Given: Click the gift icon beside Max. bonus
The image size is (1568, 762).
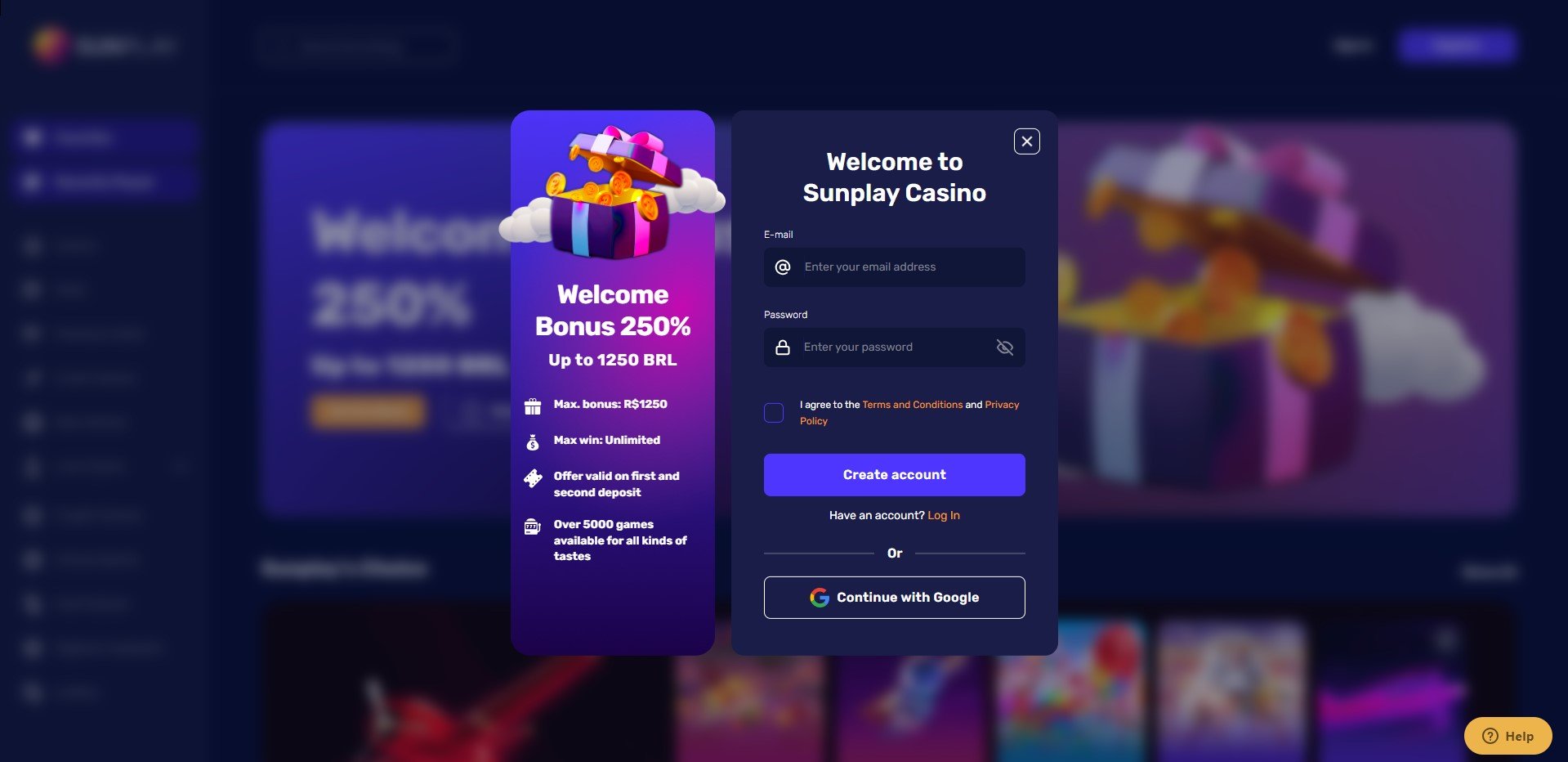Looking at the screenshot, I should [x=533, y=406].
